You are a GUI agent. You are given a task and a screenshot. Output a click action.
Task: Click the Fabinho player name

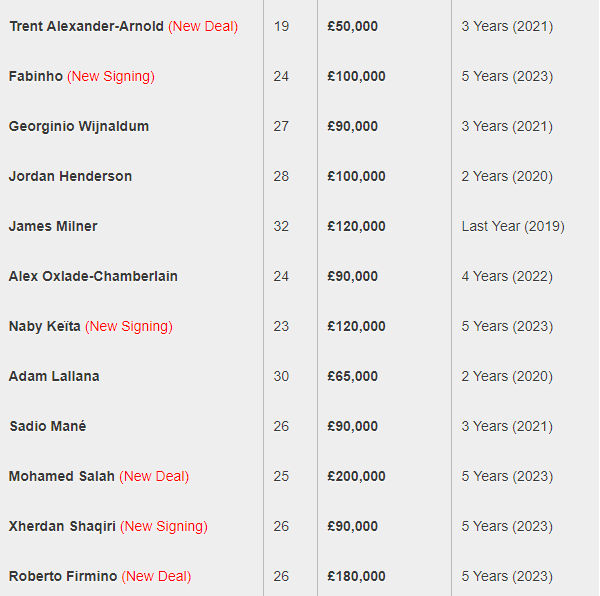tap(36, 76)
